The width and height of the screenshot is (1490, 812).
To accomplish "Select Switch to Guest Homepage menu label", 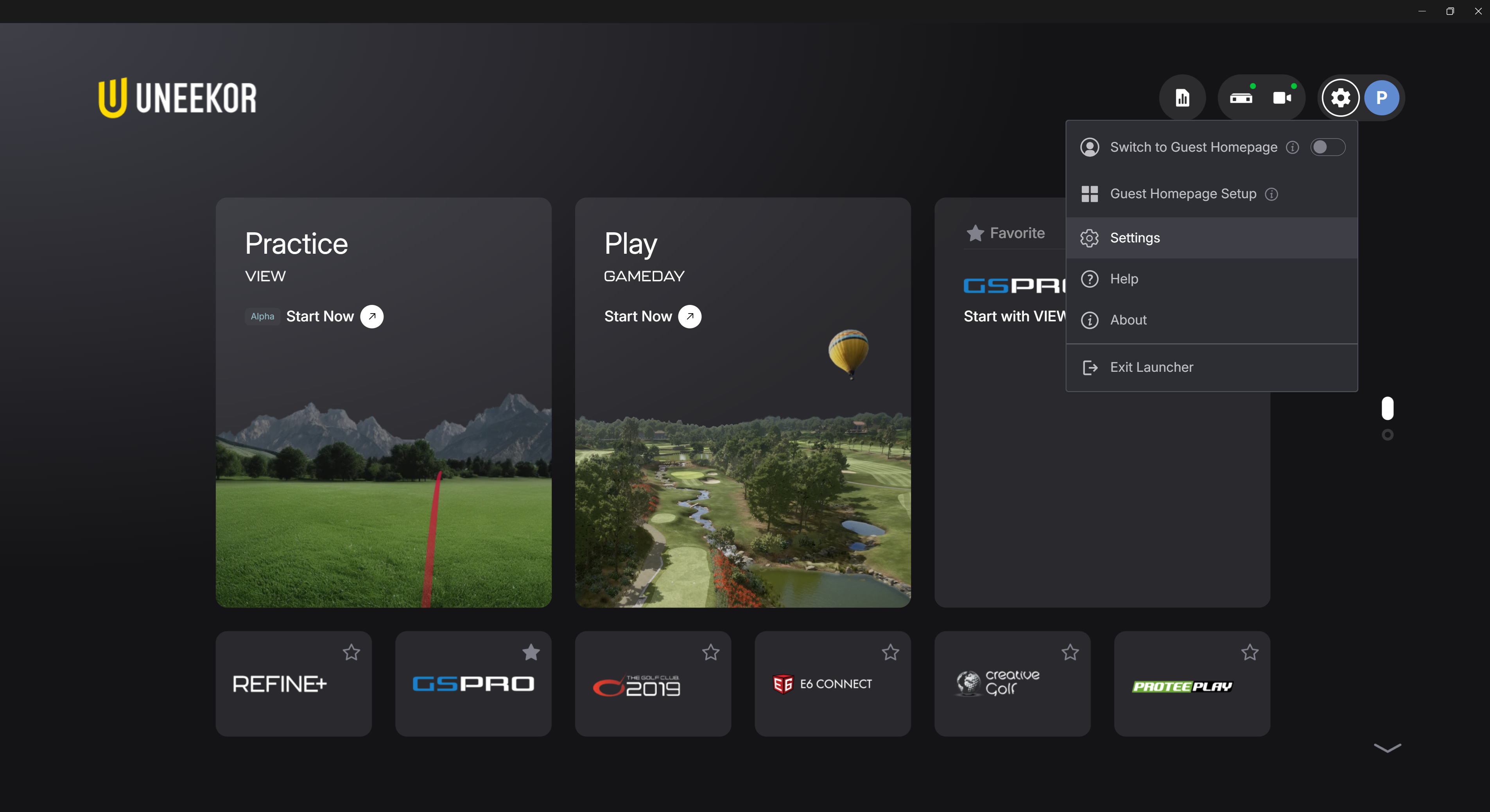I will point(1194,147).
